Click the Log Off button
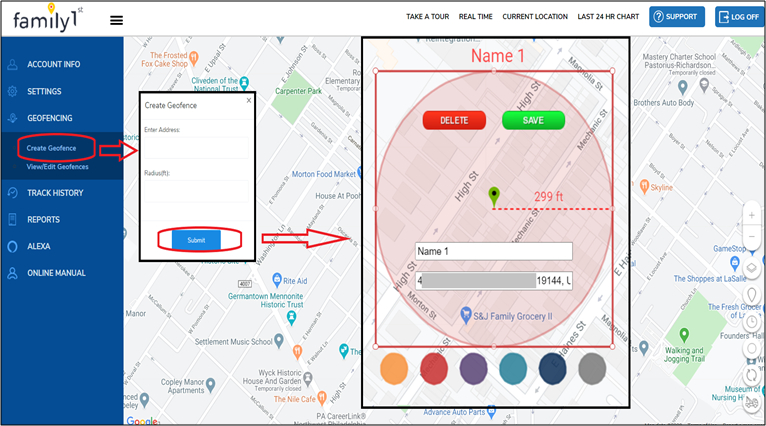The height and width of the screenshot is (426, 766). [x=740, y=17]
